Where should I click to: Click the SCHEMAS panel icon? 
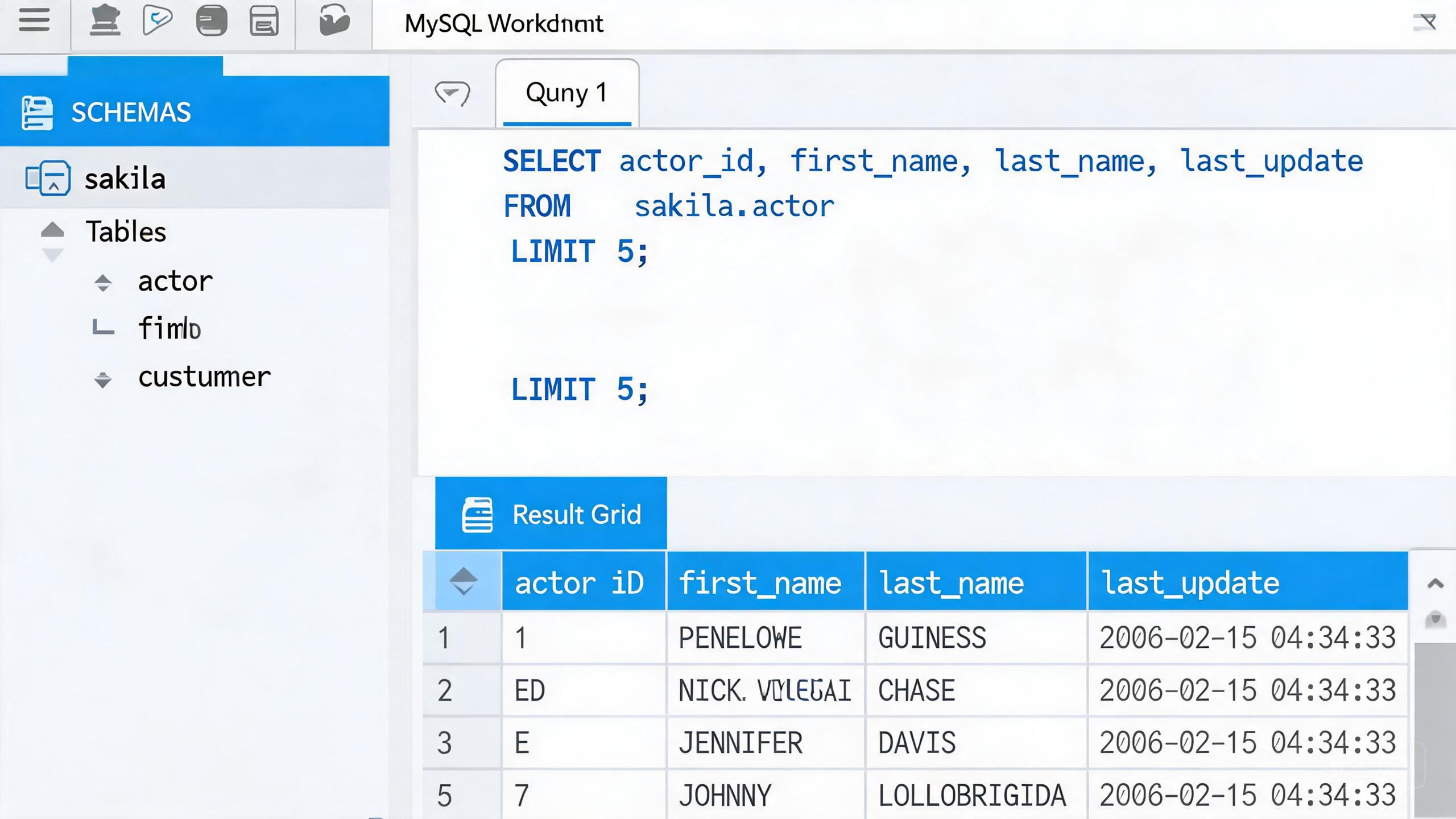(x=37, y=113)
